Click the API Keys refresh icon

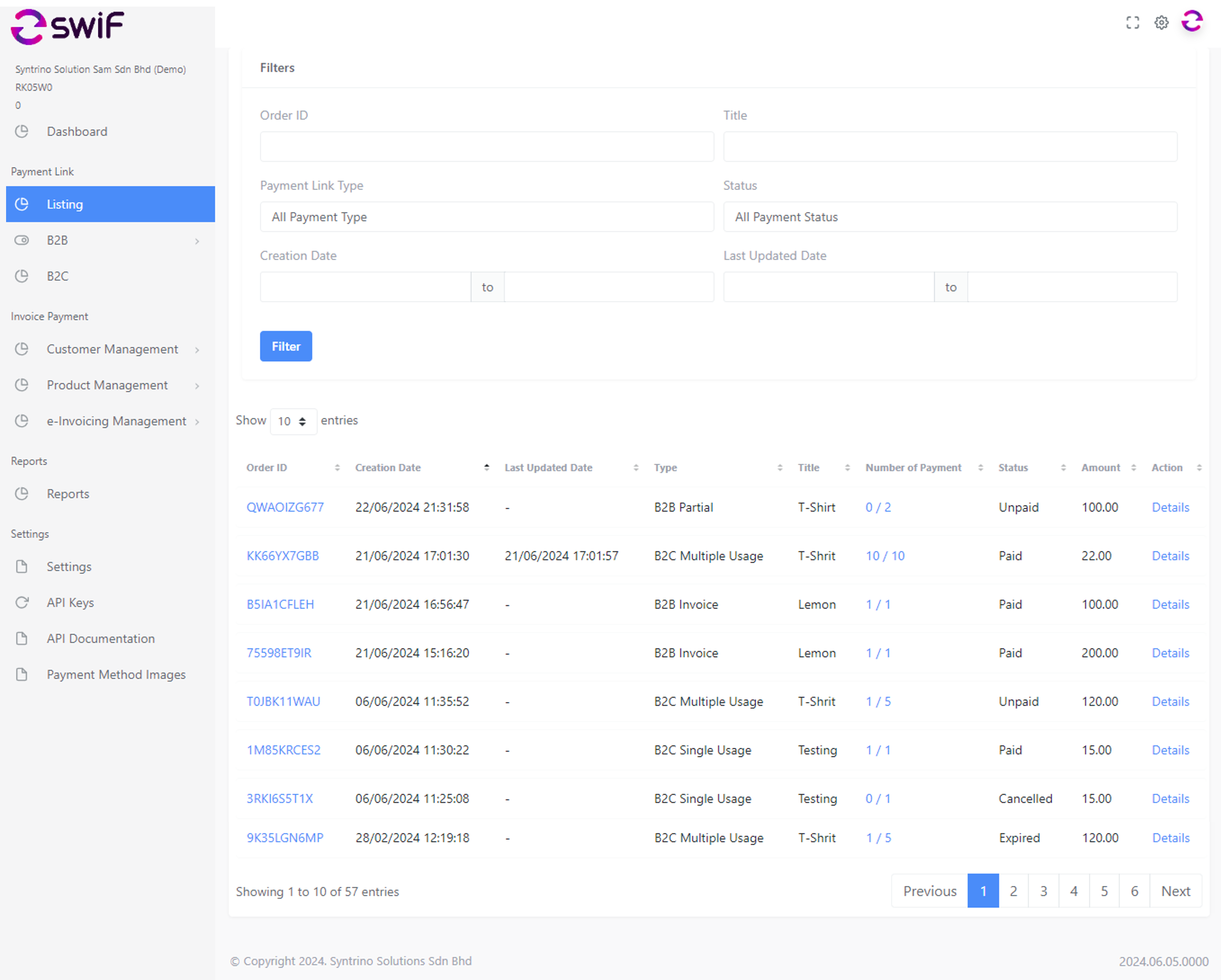point(22,602)
